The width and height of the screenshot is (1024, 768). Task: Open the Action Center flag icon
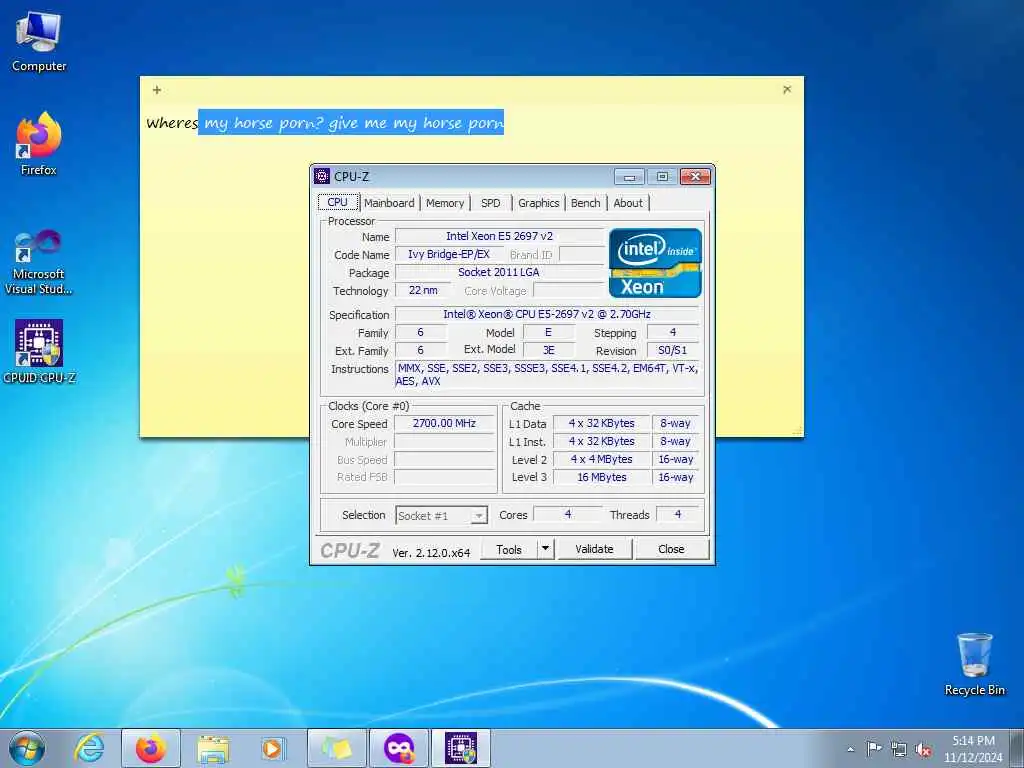[874, 748]
